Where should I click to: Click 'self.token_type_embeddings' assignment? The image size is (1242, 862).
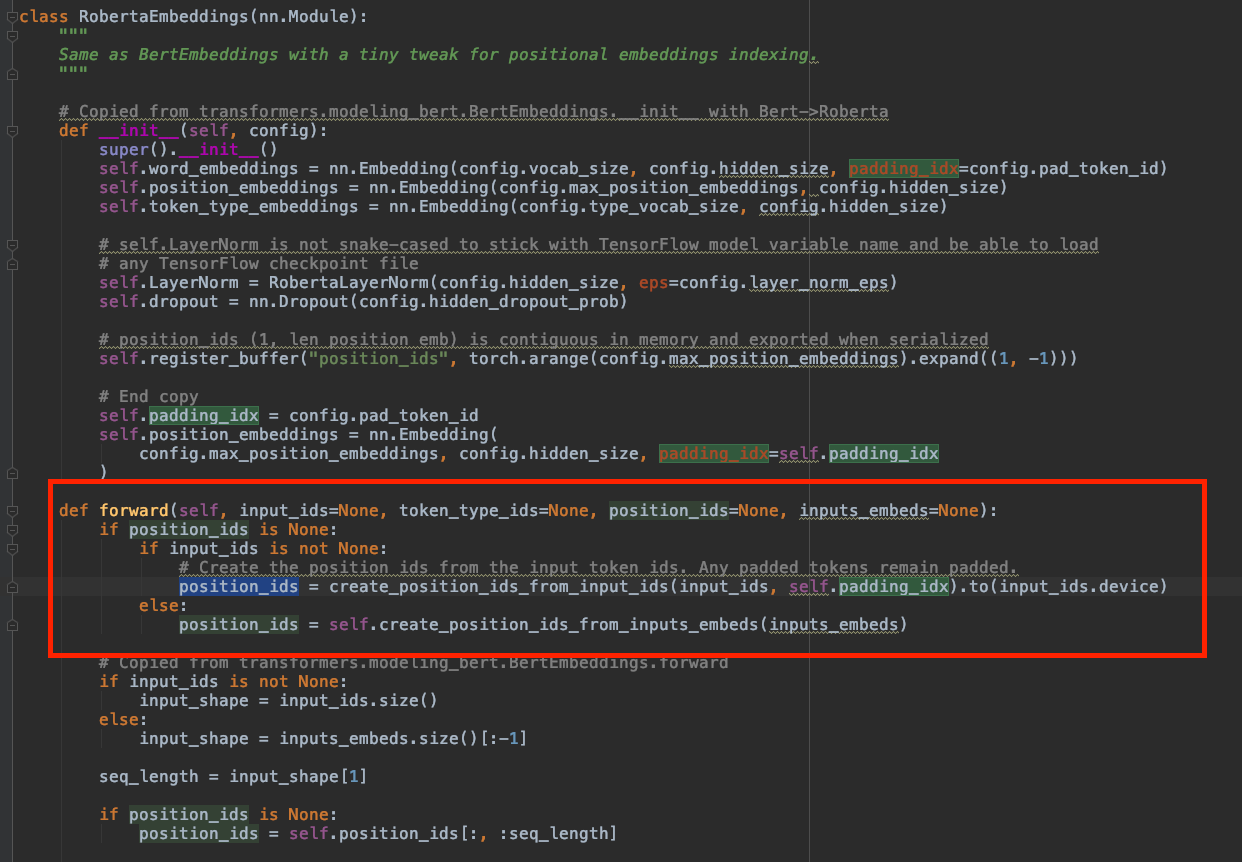pyautogui.click(x=228, y=207)
